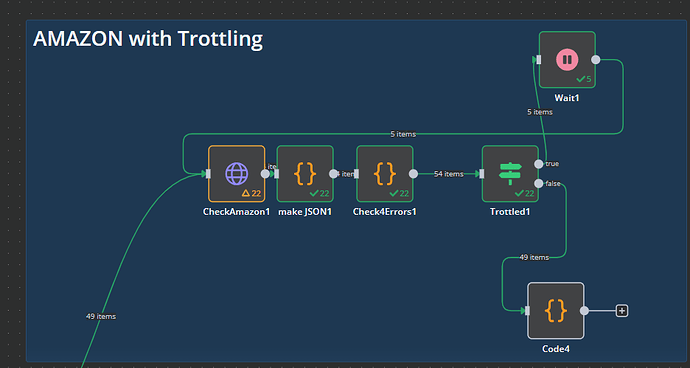Select the Wait1 pause node

click(567, 60)
